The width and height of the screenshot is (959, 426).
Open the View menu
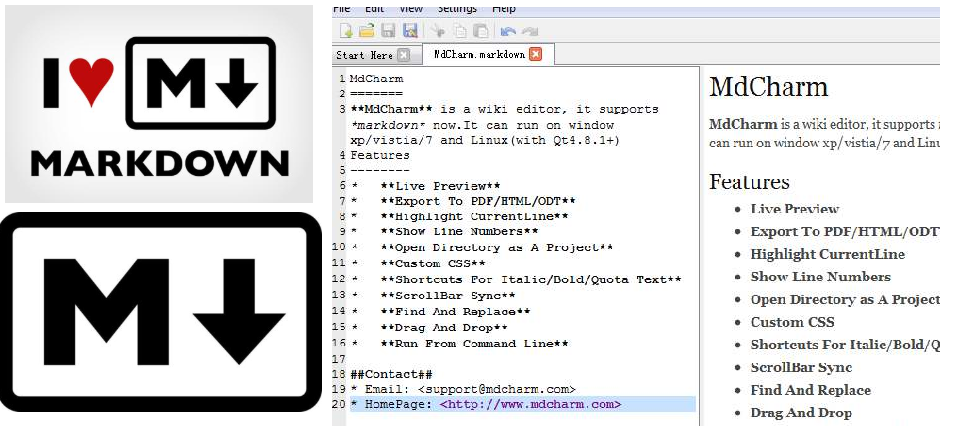(411, 9)
